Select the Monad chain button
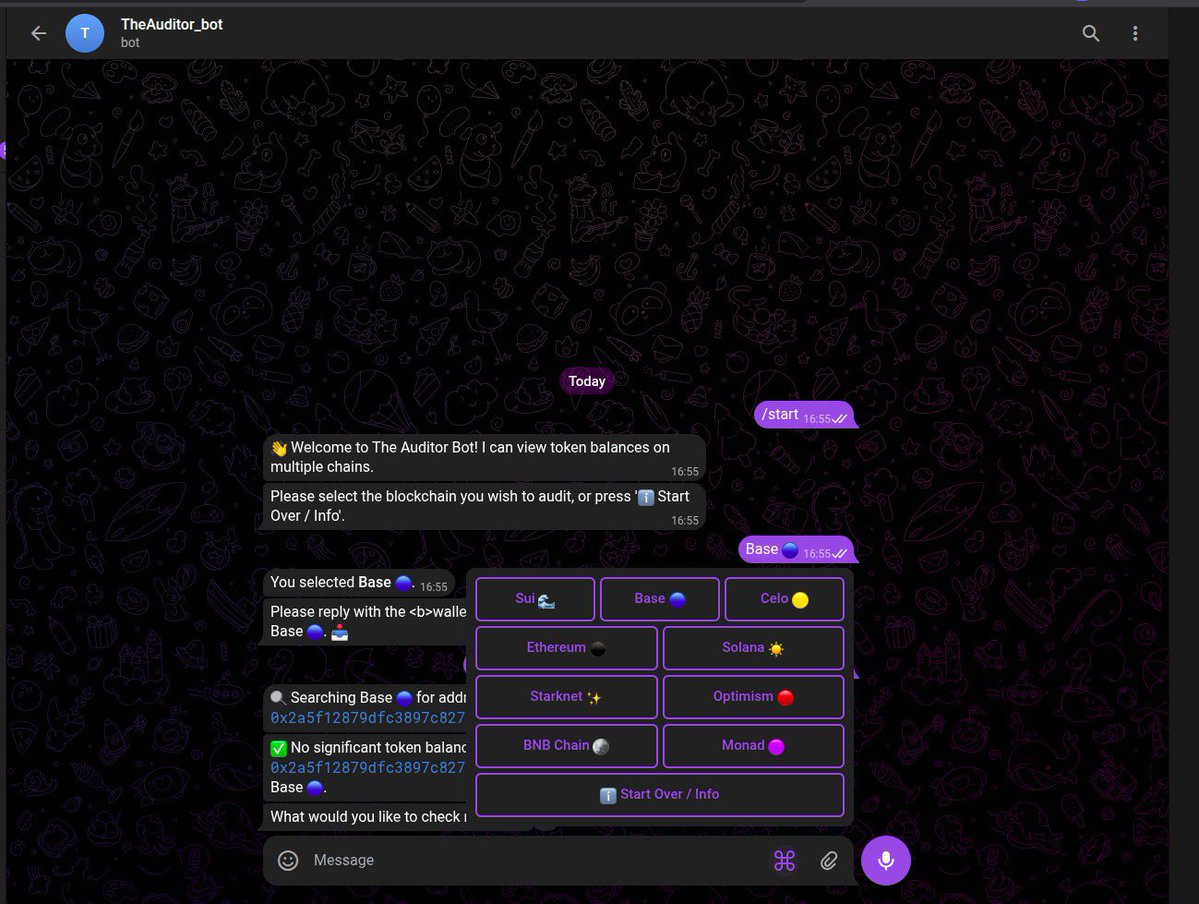The image size is (1199, 904). (753, 746)
